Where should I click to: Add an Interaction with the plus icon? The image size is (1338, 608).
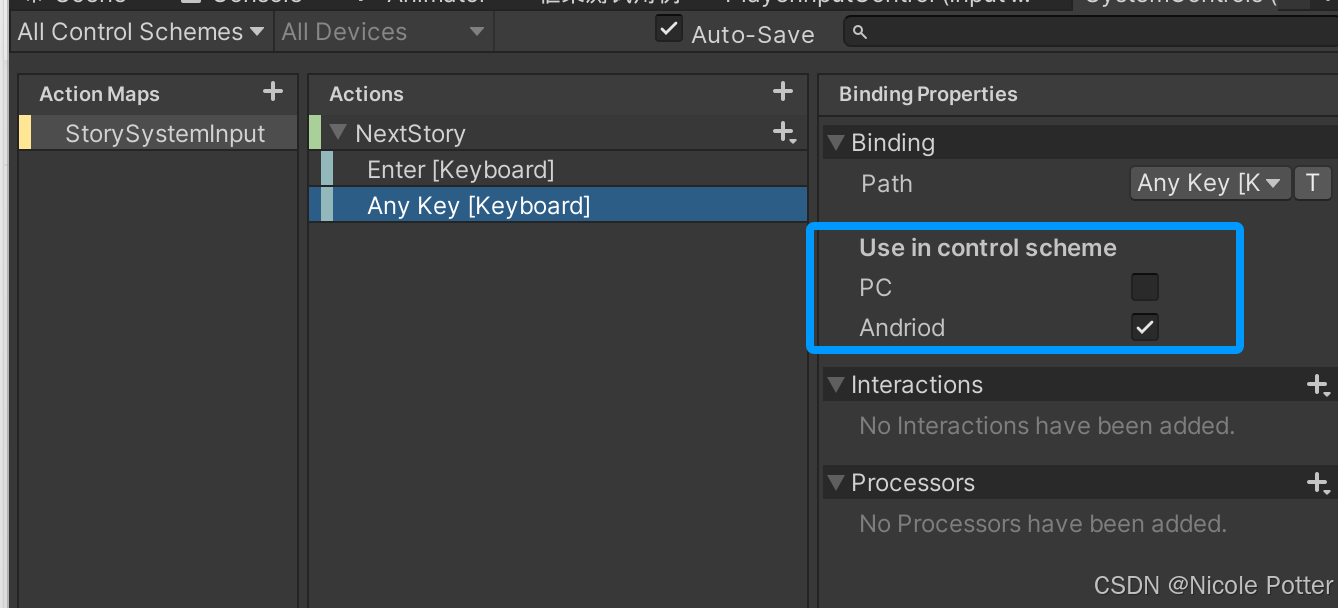click(x=1317, y=384)
